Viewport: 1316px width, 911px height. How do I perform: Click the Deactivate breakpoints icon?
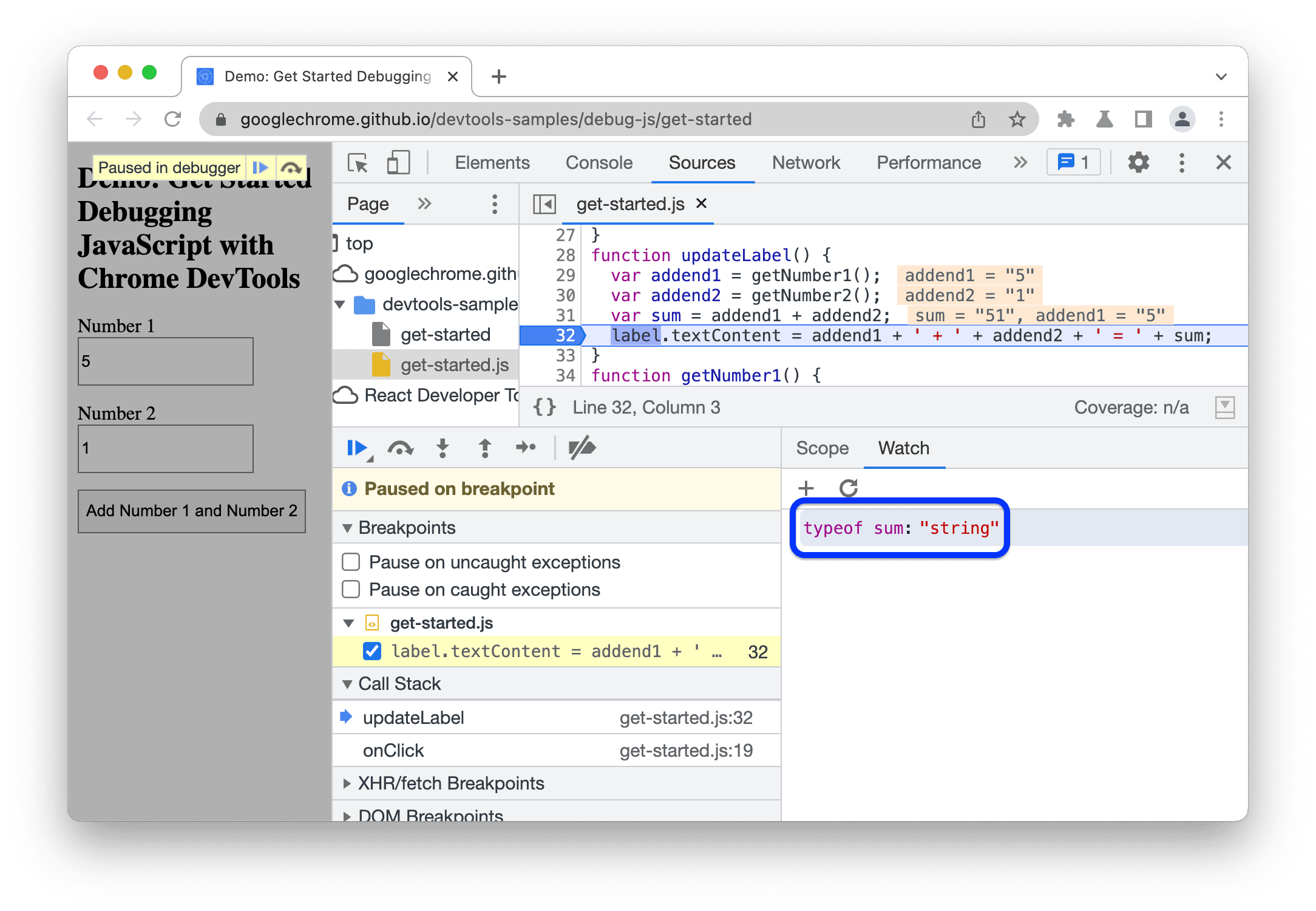click(582, 449)
